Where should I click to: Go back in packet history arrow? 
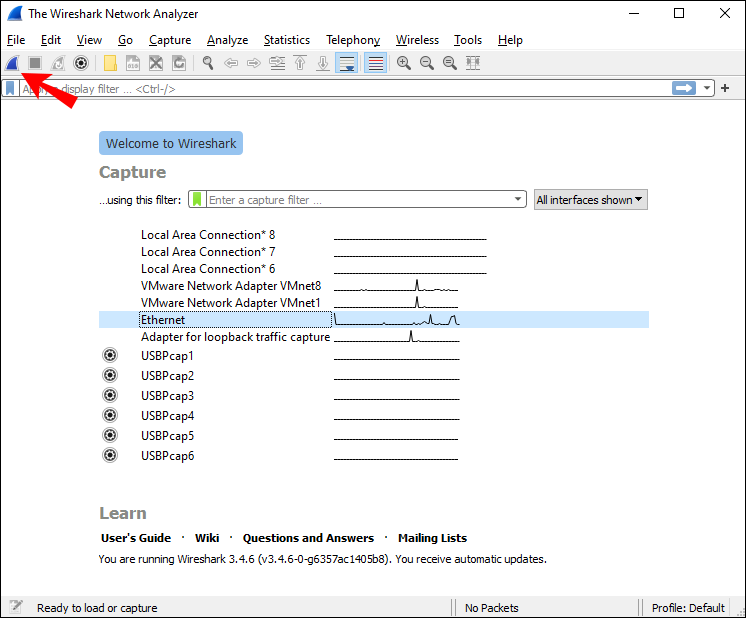point(231,63)
